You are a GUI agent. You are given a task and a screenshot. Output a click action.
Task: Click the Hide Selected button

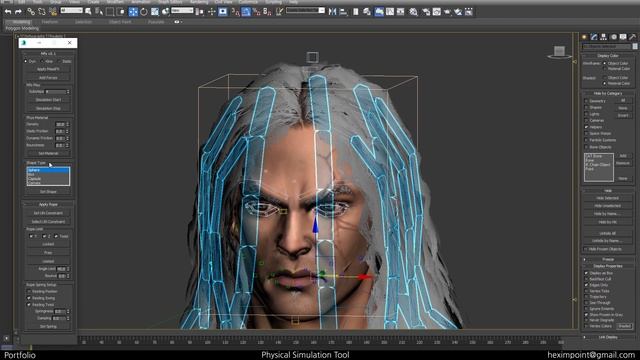pos(607,198)
